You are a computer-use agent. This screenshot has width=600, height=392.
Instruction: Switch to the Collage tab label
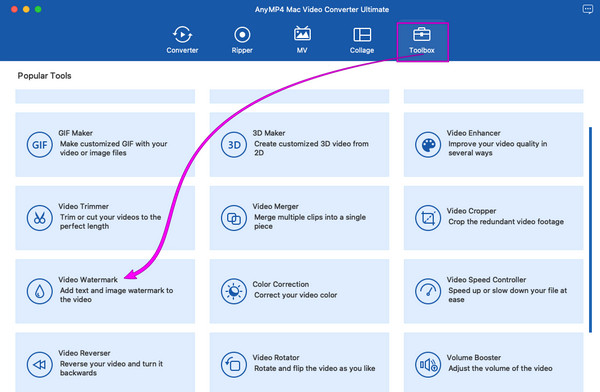(x=362, y=50)
